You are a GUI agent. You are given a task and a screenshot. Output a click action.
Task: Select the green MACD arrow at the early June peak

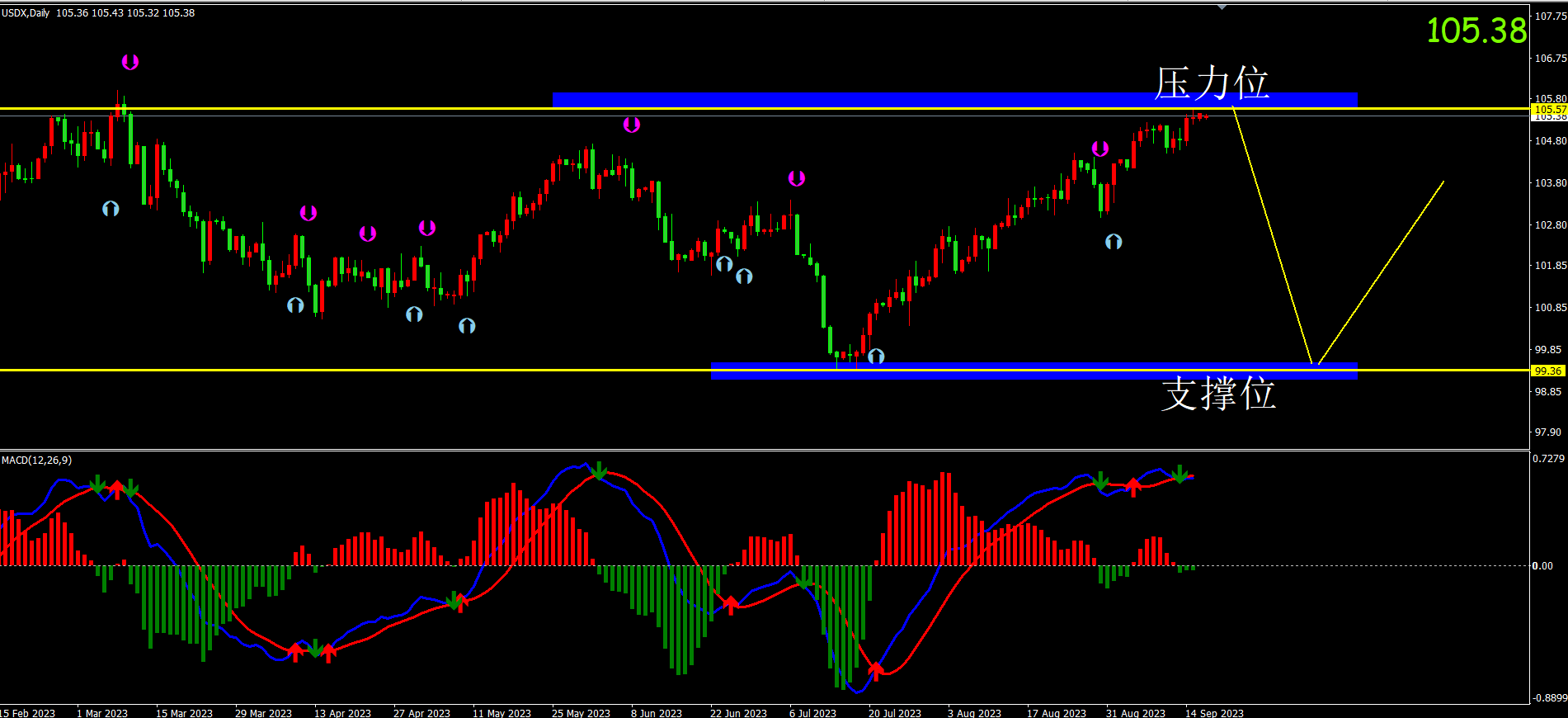[x=600, y=471]
